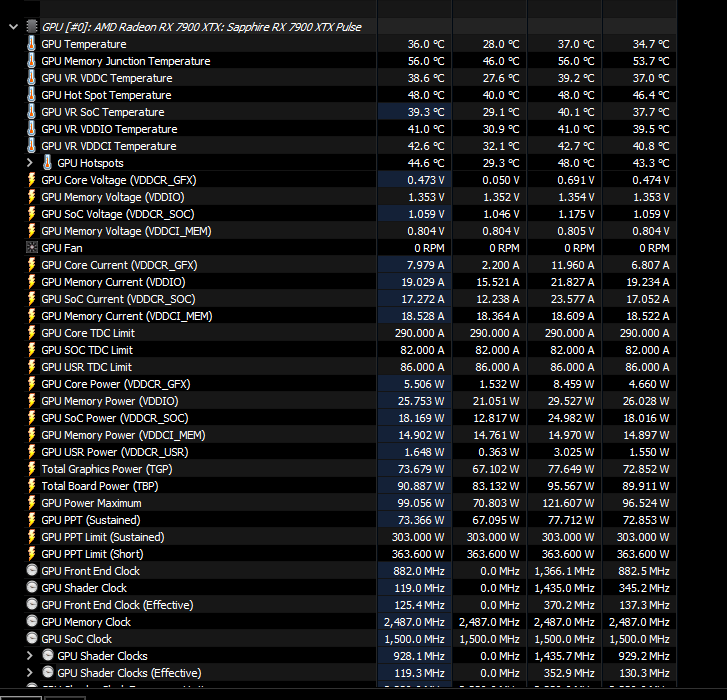This screenshot has height=700, width=727.
Task: Click lightning icon beside GPU Power Maximum
Action: pyautogui.click(x=32, y=503)
